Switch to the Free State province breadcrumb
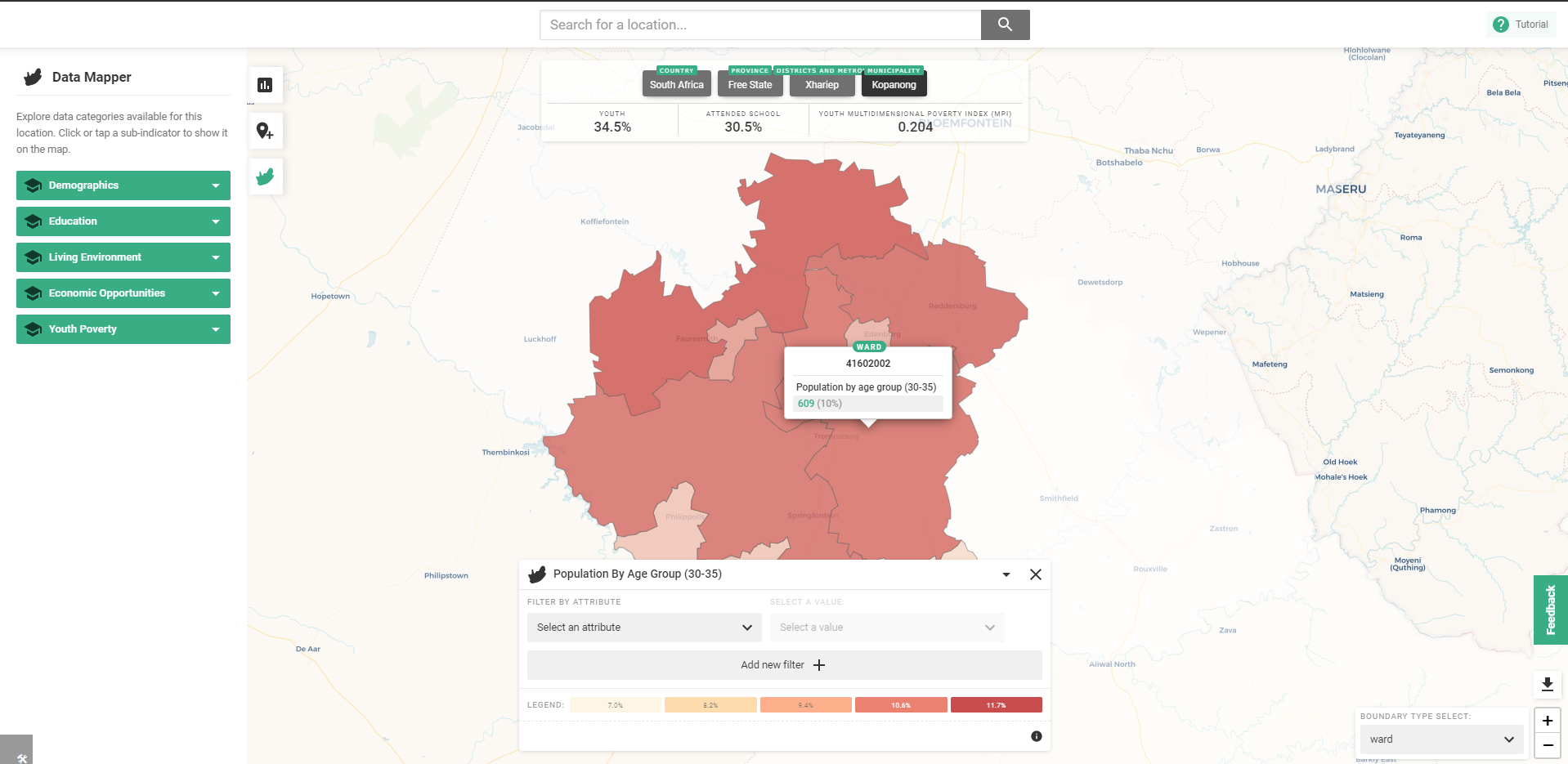This screenshot has width=1568, height=764. 749,84
